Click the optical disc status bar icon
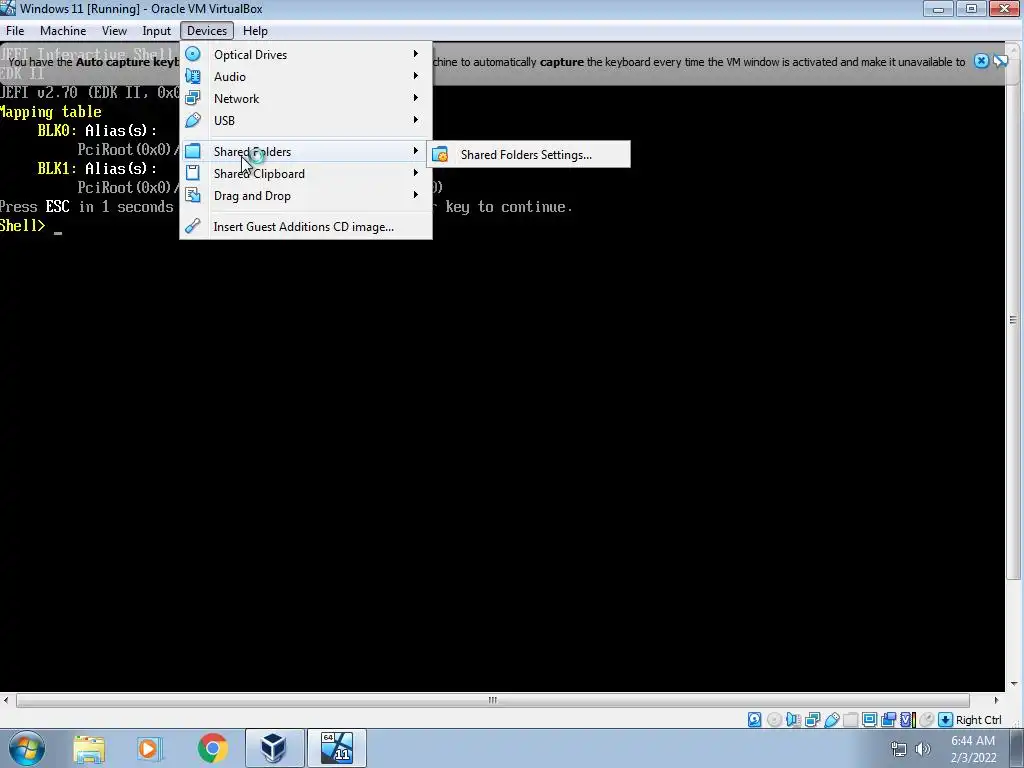The width and height of the screenshot is (1024, 768). coord(774,720)
